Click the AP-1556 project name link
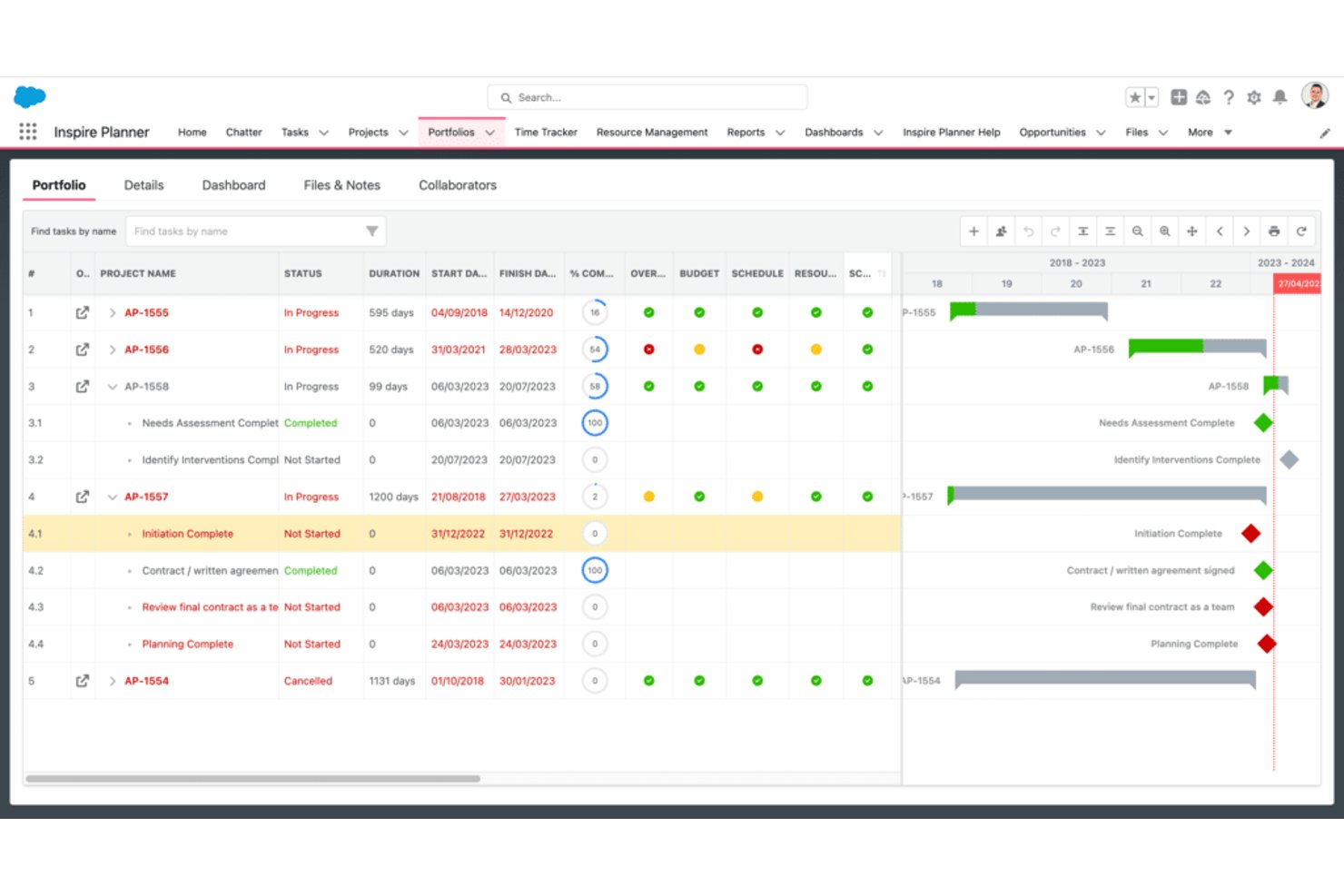This screenshot has width=1344, height=896. click(x=146, y=350)
